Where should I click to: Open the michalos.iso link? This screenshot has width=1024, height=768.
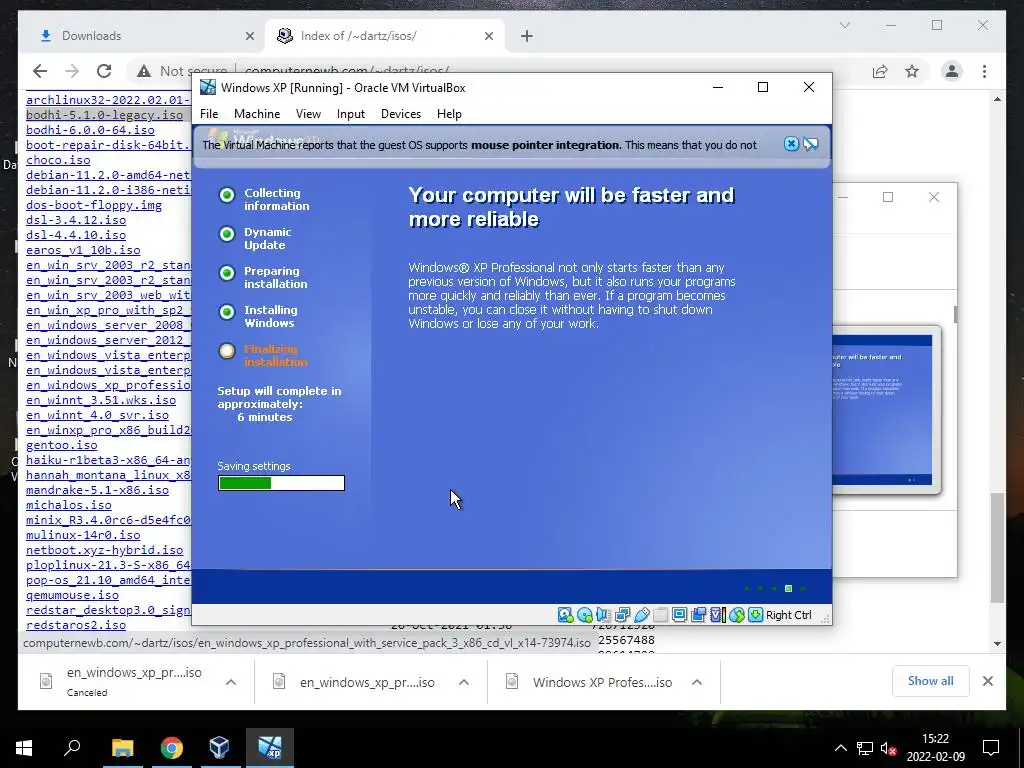[69, 505]
